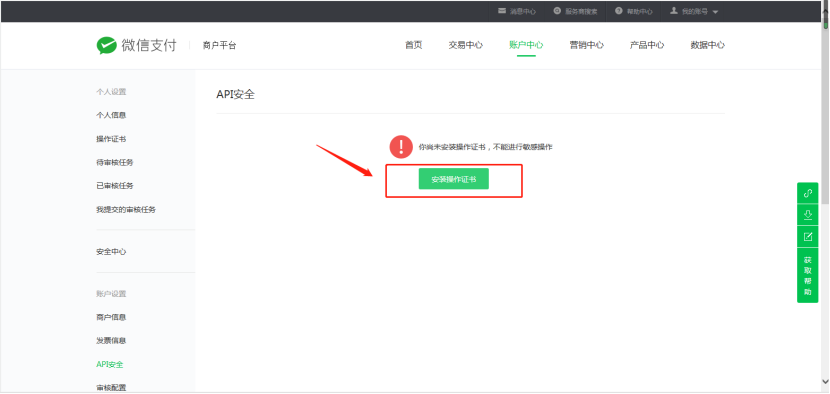Open the 营销中心 tab
The width and height of the screenshot is (830, 394).
587,45
